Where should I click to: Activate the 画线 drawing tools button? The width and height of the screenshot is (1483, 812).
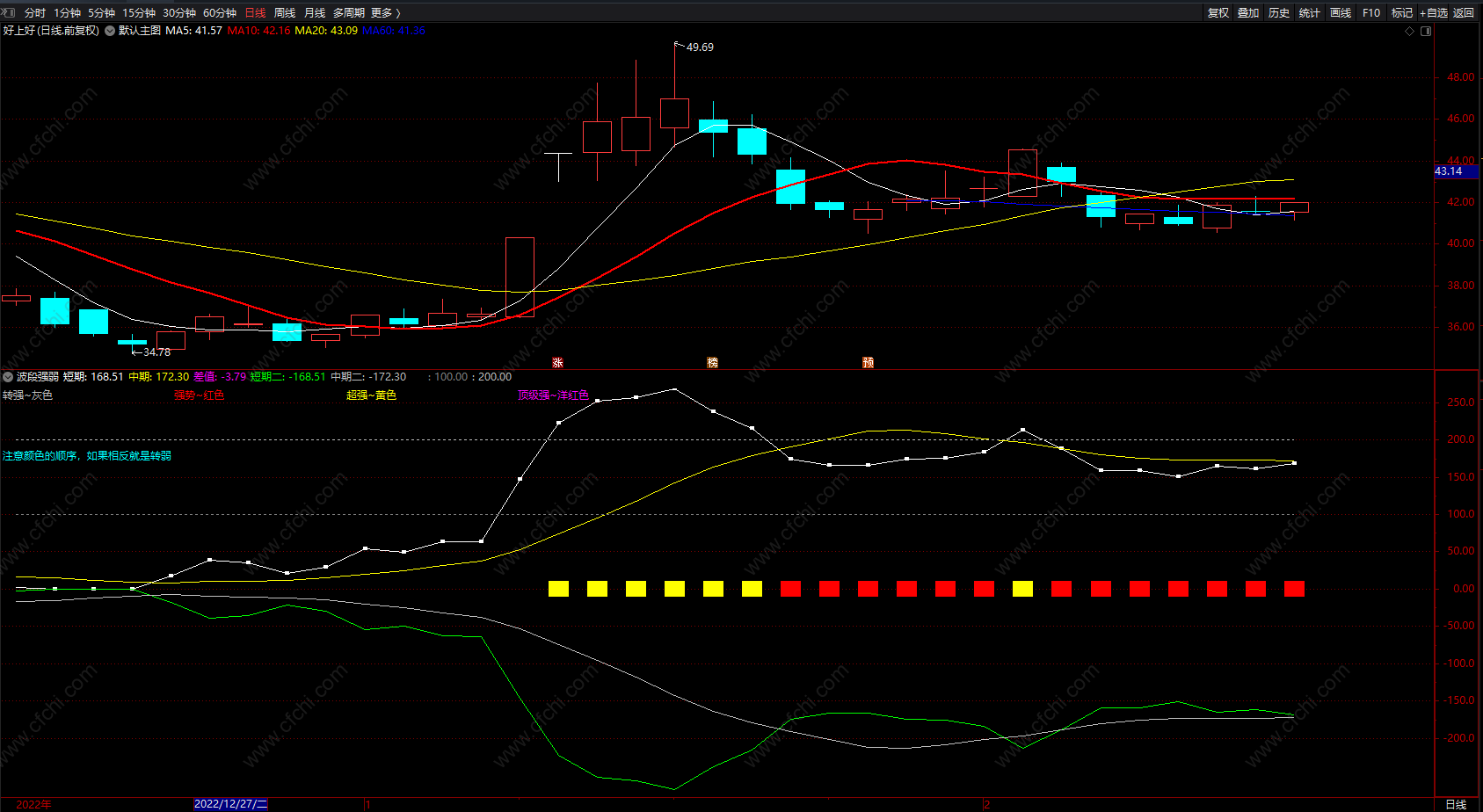tap(1341, 13)
